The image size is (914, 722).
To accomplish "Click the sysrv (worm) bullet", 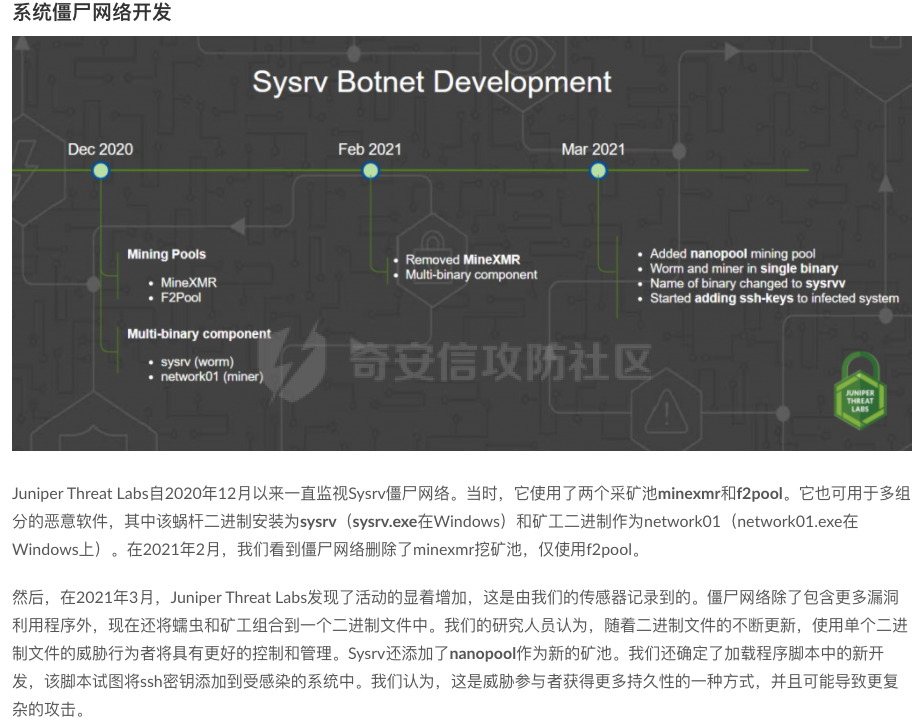I will click(197, 362).
